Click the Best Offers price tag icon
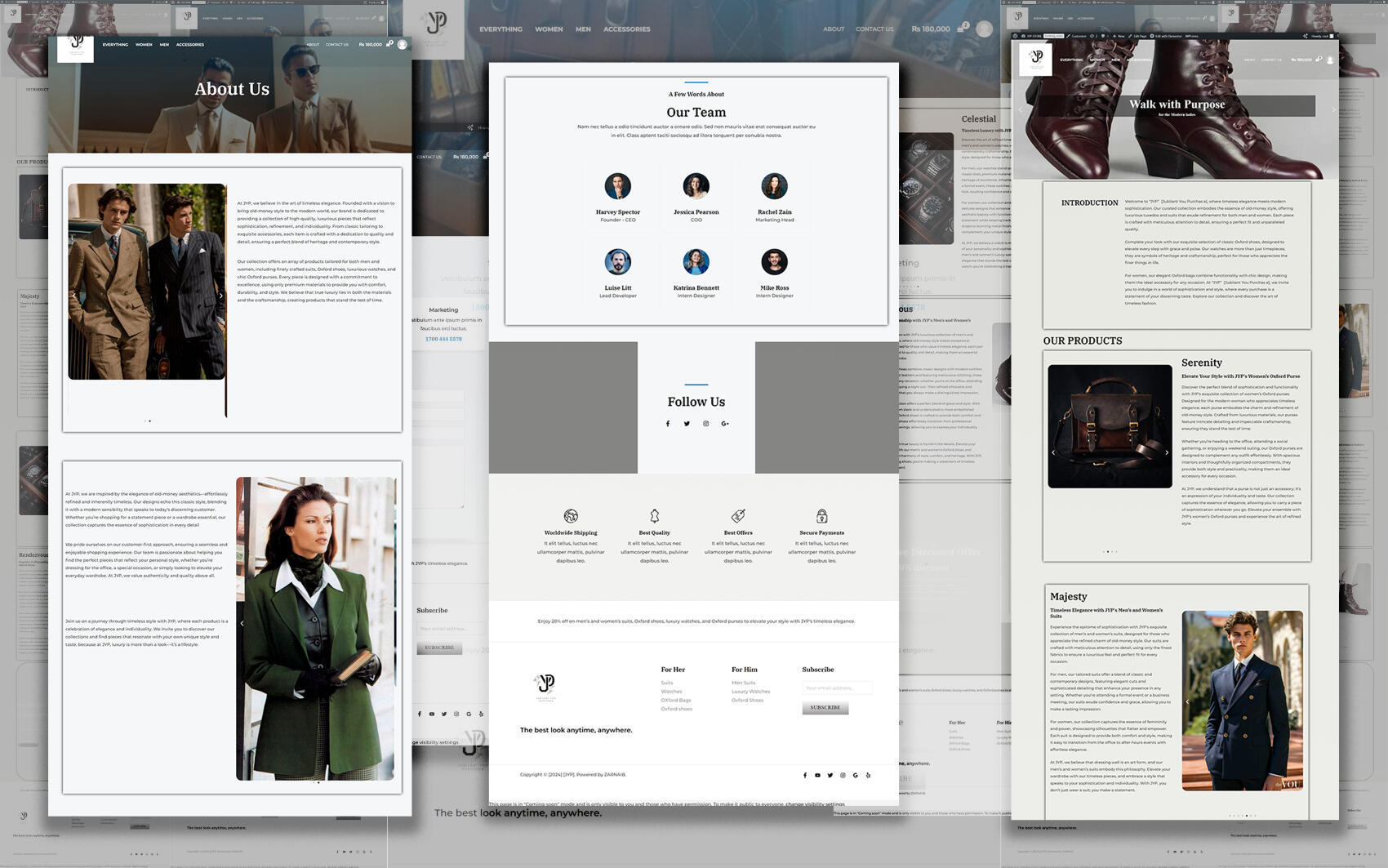The width and height of the screenshot is (1388, 868). [x=738, y=516]
